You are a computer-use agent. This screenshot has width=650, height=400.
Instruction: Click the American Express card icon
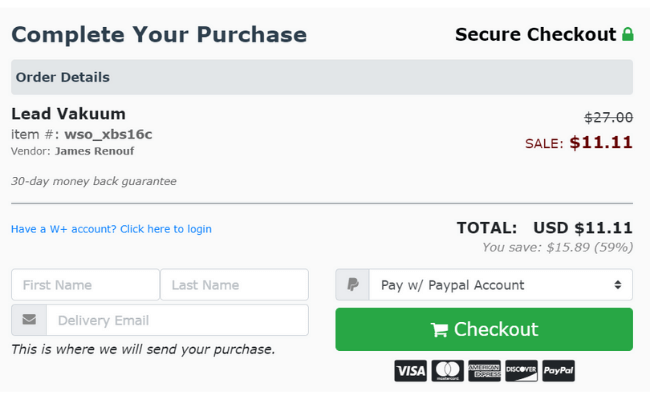(x=484, y=371)
